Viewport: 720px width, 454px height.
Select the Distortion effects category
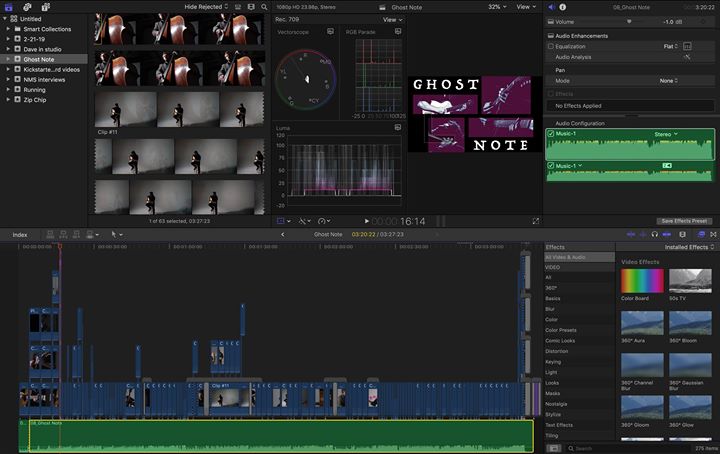[557, 351]
